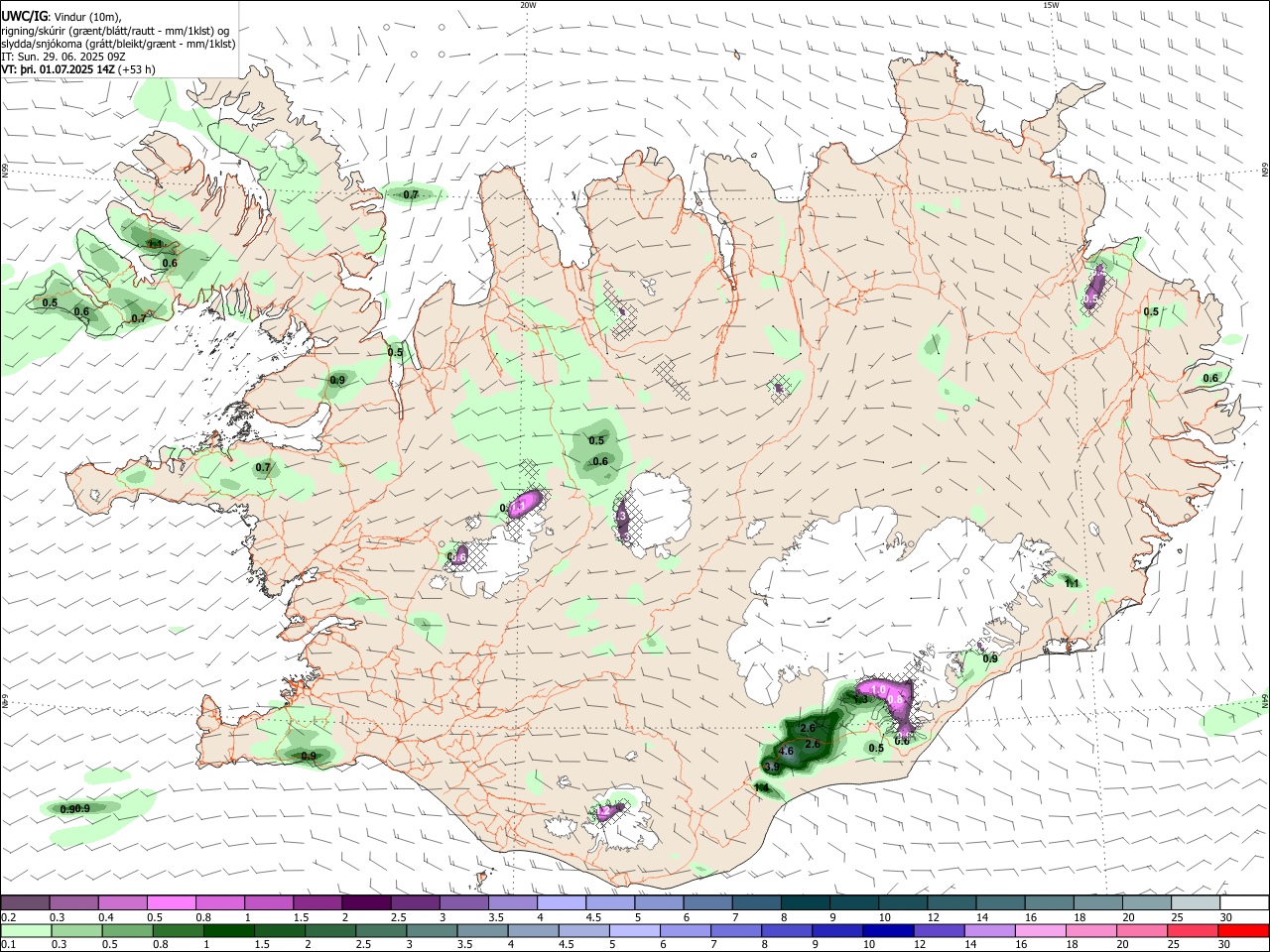Select the 1 darkest green rain-scale swatch
The width and height of the screenshot is (1270, 952).
coord(228,930)
